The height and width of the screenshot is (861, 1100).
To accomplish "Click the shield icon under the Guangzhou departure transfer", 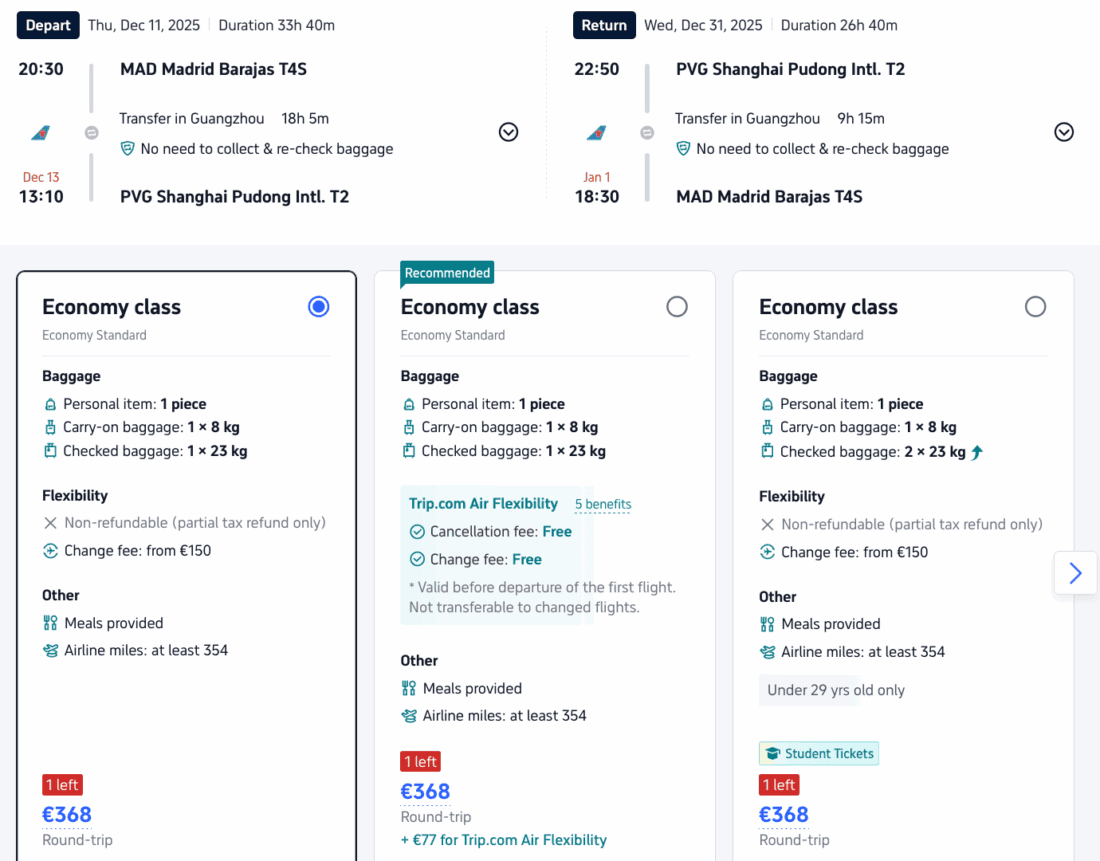I will tap(127, 149).
